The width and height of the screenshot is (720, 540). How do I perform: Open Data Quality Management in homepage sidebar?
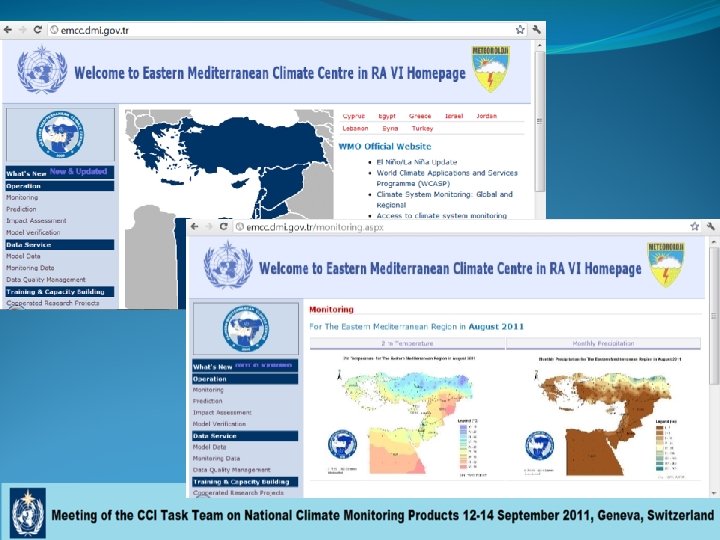point(46,280)
